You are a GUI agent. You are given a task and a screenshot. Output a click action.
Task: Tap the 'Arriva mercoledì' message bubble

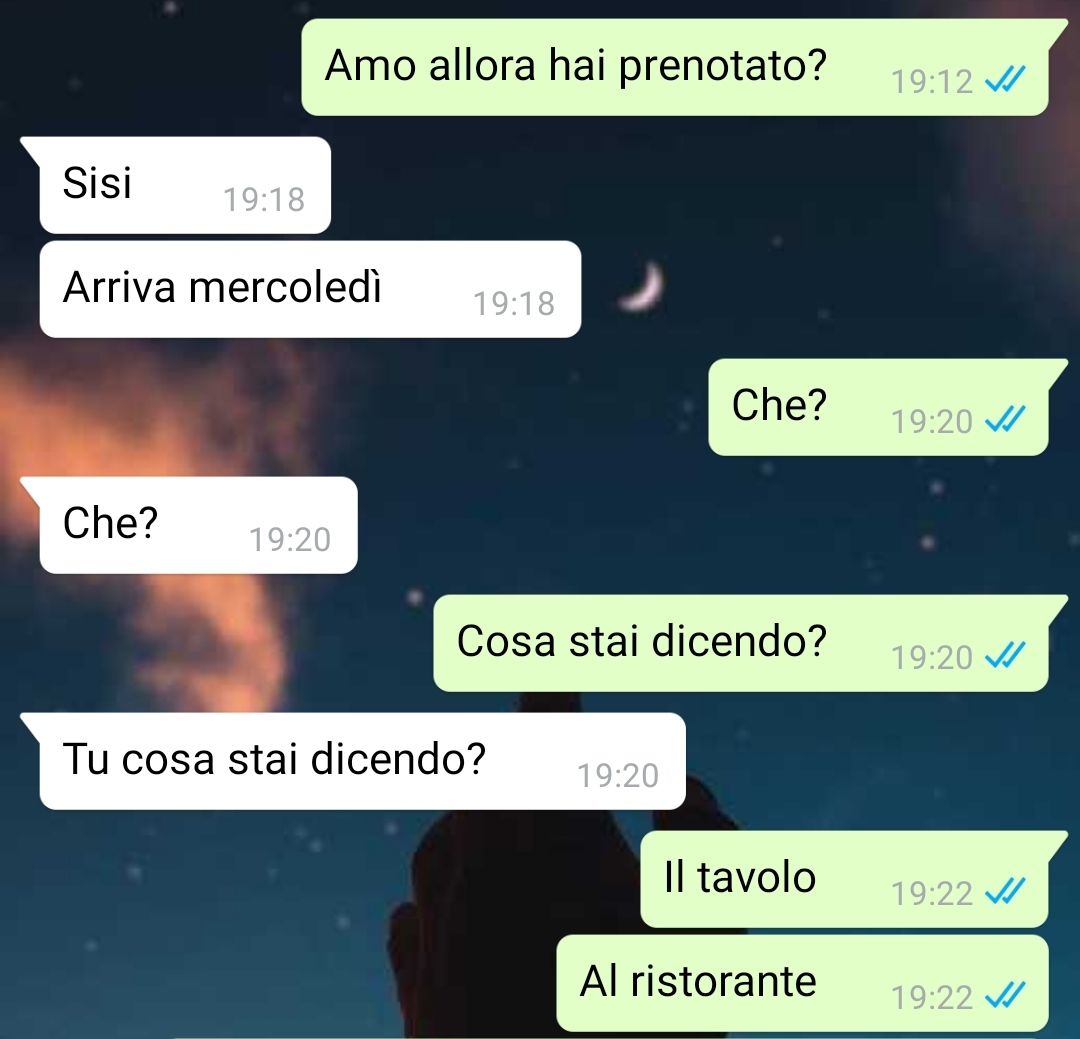coord(310,289)
